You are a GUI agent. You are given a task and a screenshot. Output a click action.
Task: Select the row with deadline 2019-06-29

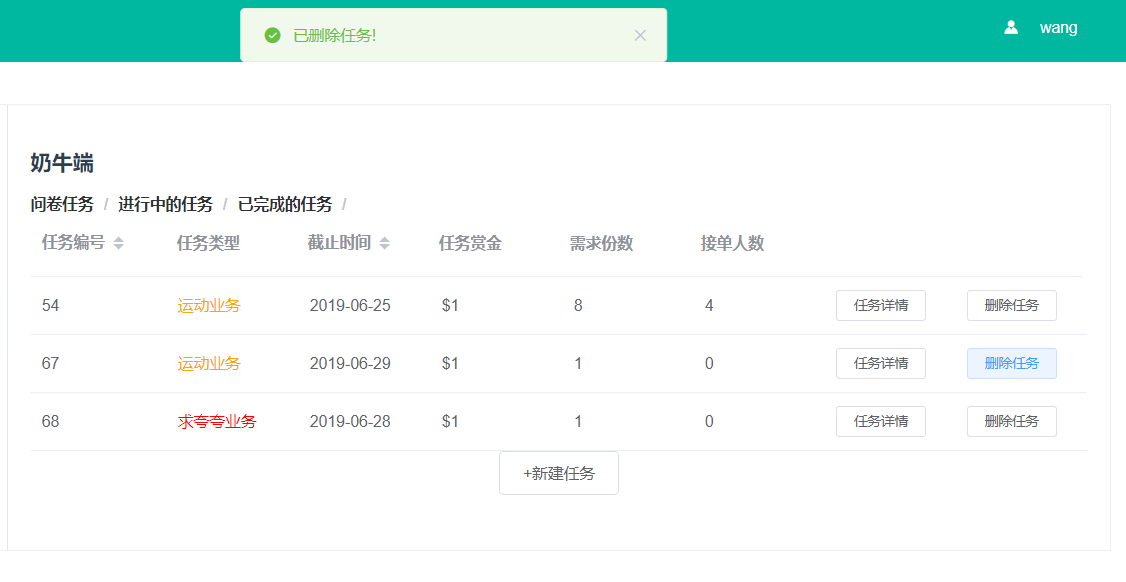coord(350,363)
